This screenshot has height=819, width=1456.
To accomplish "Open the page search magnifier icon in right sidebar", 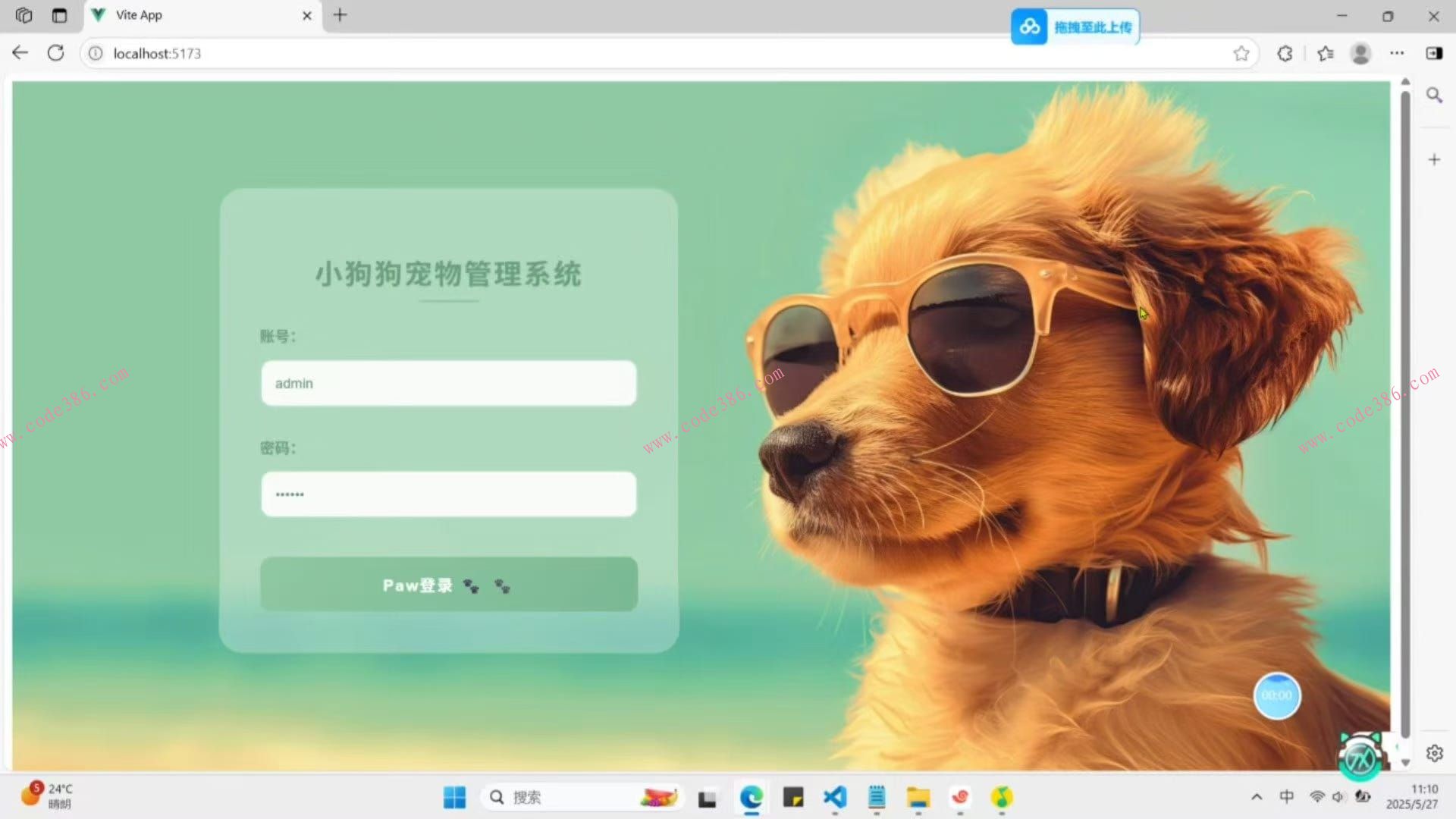I will pyautogui.click(x=1434, y=95).
